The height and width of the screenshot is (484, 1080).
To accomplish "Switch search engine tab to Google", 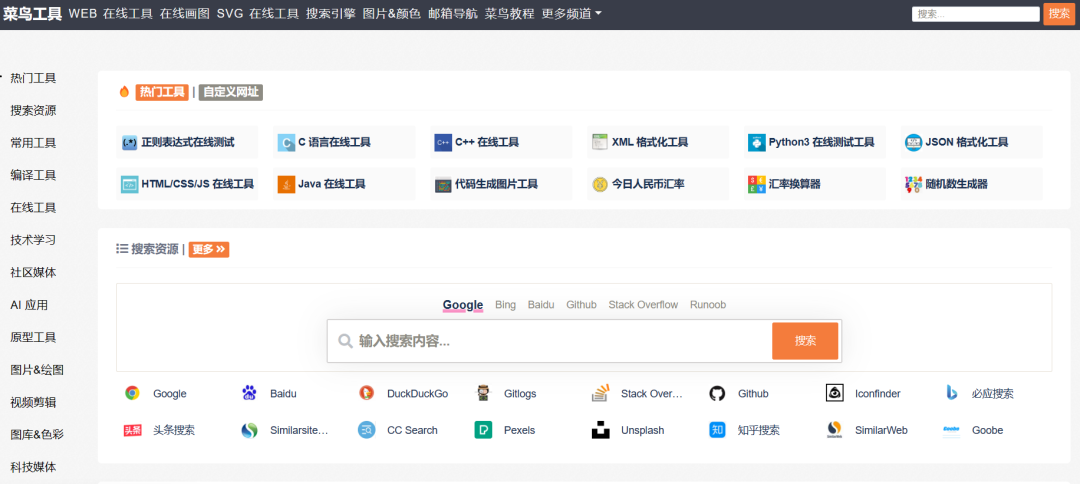I will 463,304.
